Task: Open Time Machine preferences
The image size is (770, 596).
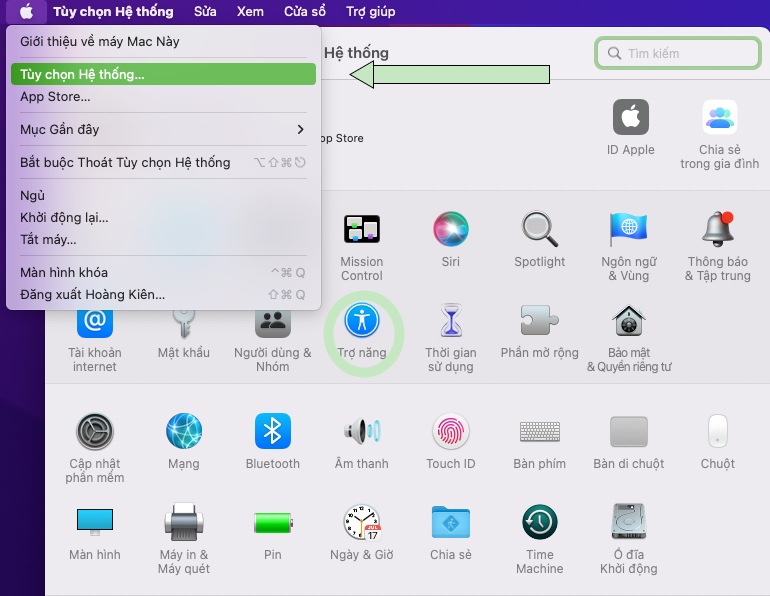Action: (x=539, y=539)
